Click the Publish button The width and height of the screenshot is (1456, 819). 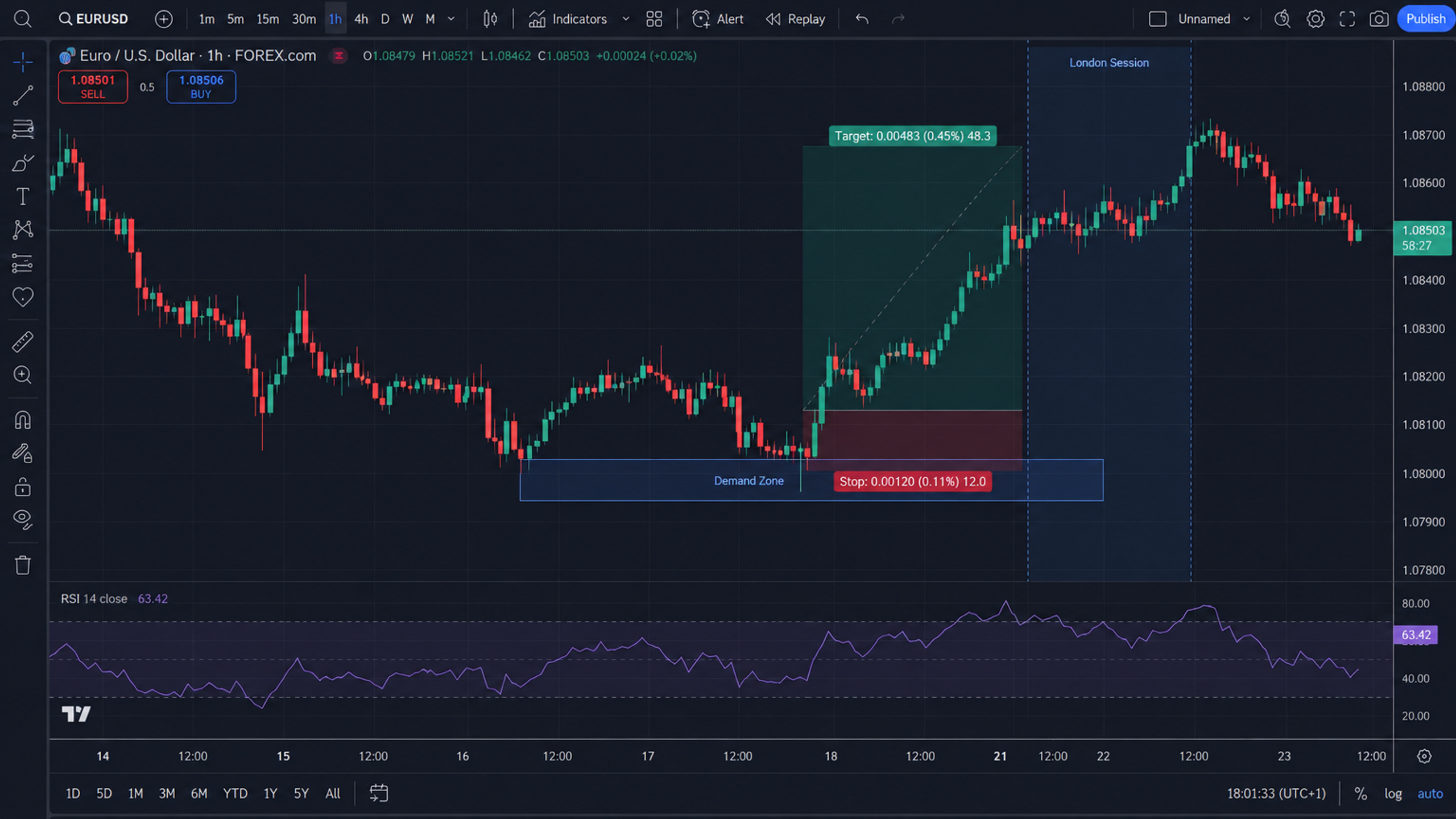pos(1425,19)
